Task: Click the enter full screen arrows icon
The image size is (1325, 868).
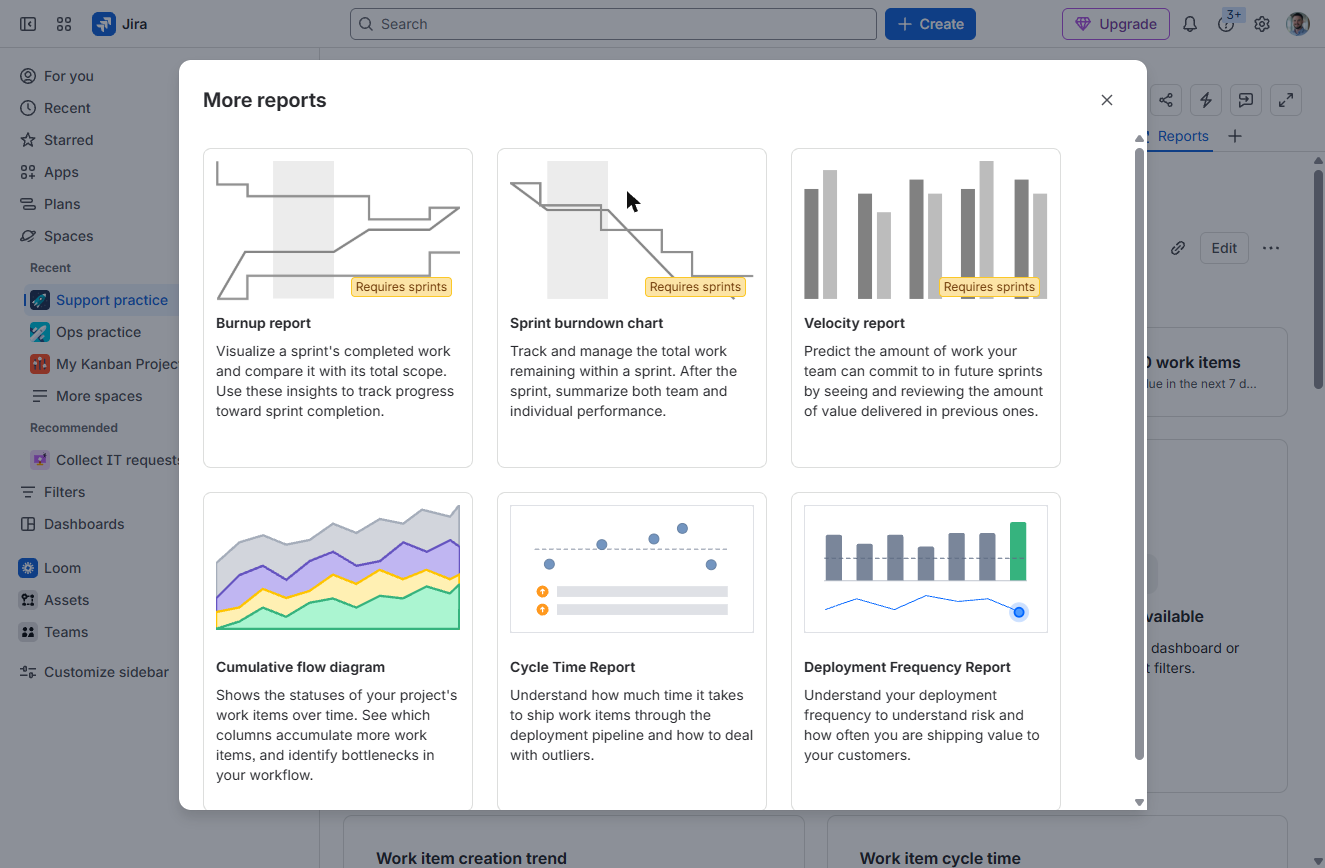Action: tap(1286, 100)
